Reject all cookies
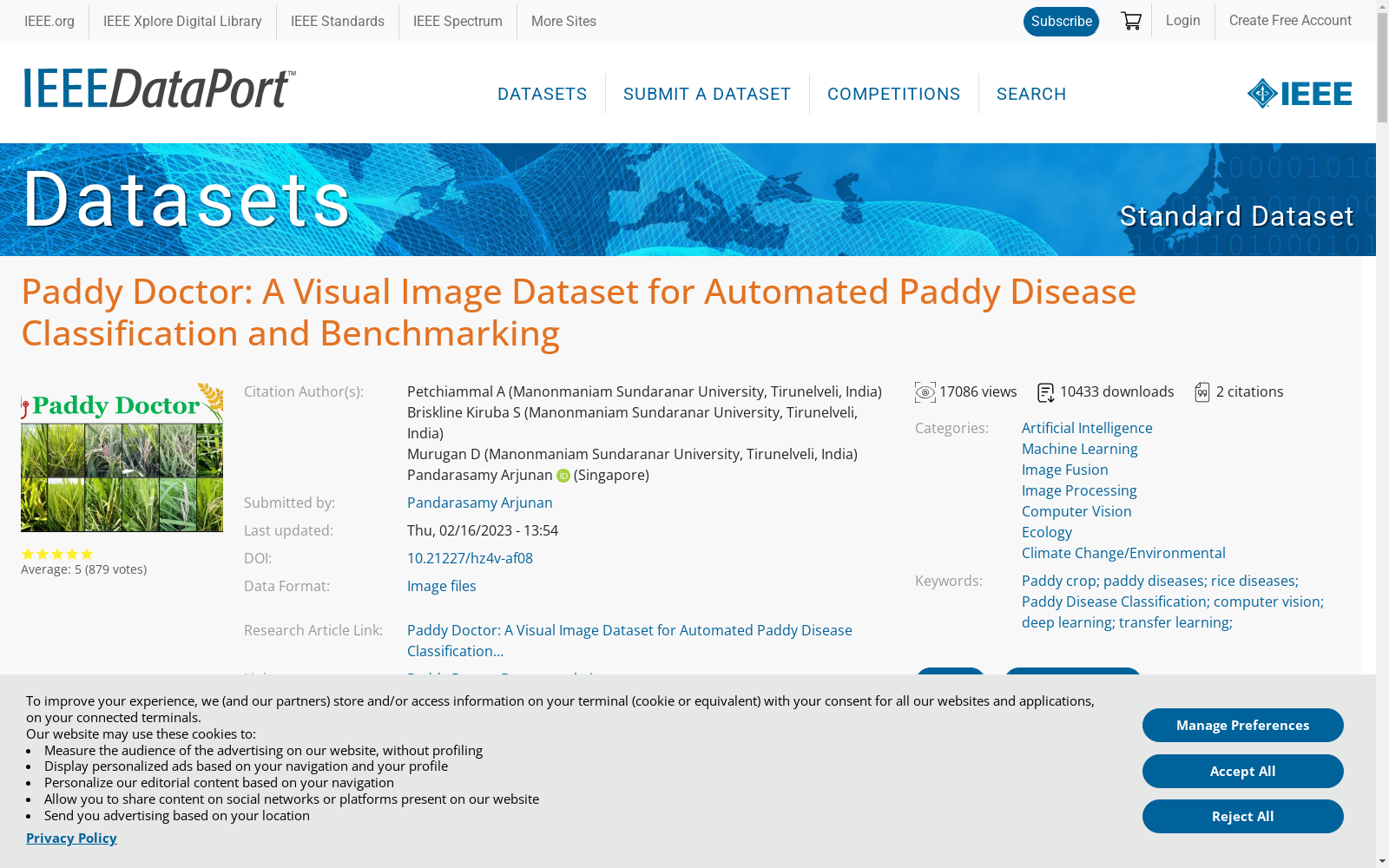Screen dimensions: 1389x868 click(1242, 817)
